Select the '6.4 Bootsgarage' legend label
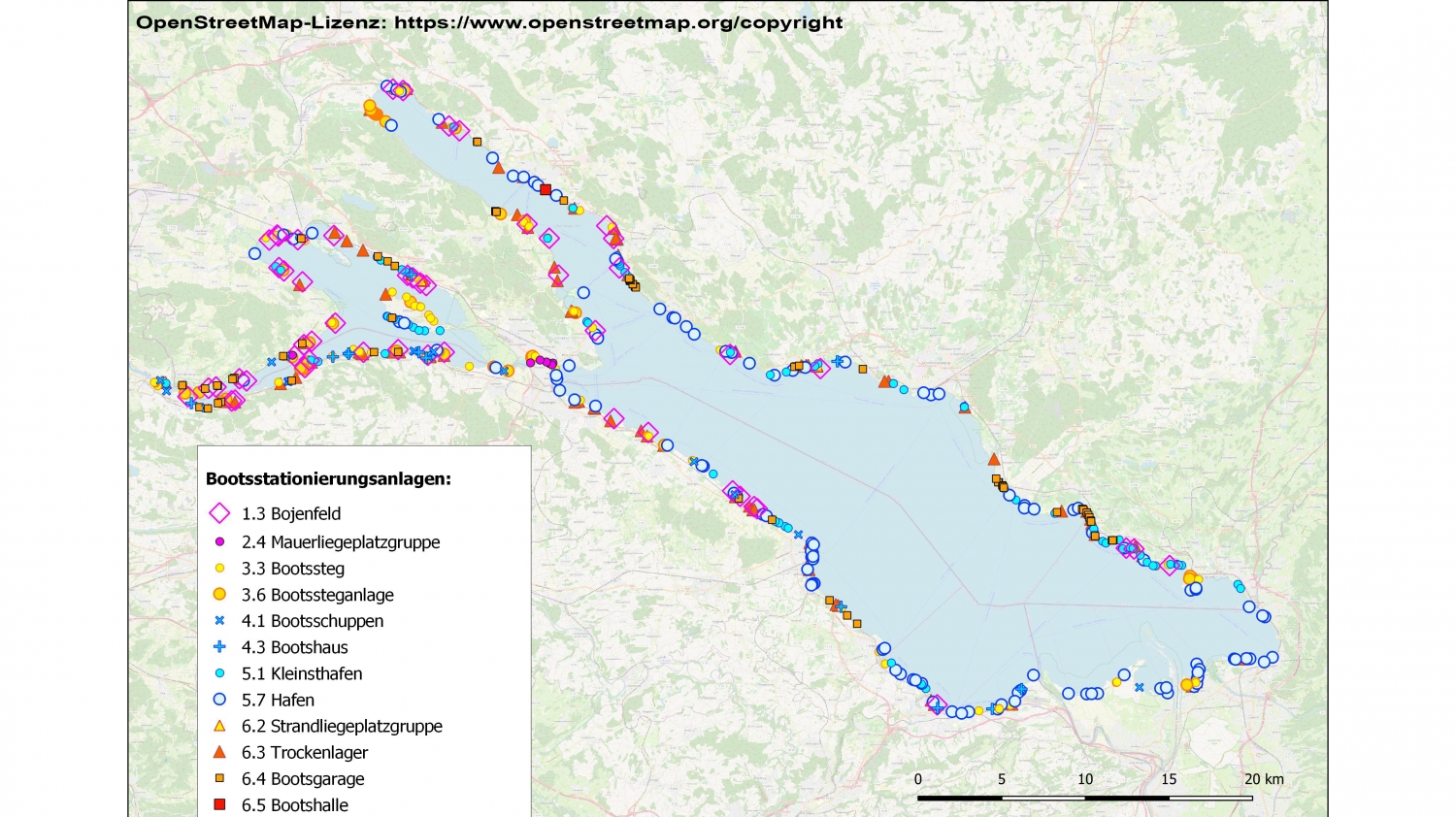Screen dimensions: 1456x817 point(303,779)
